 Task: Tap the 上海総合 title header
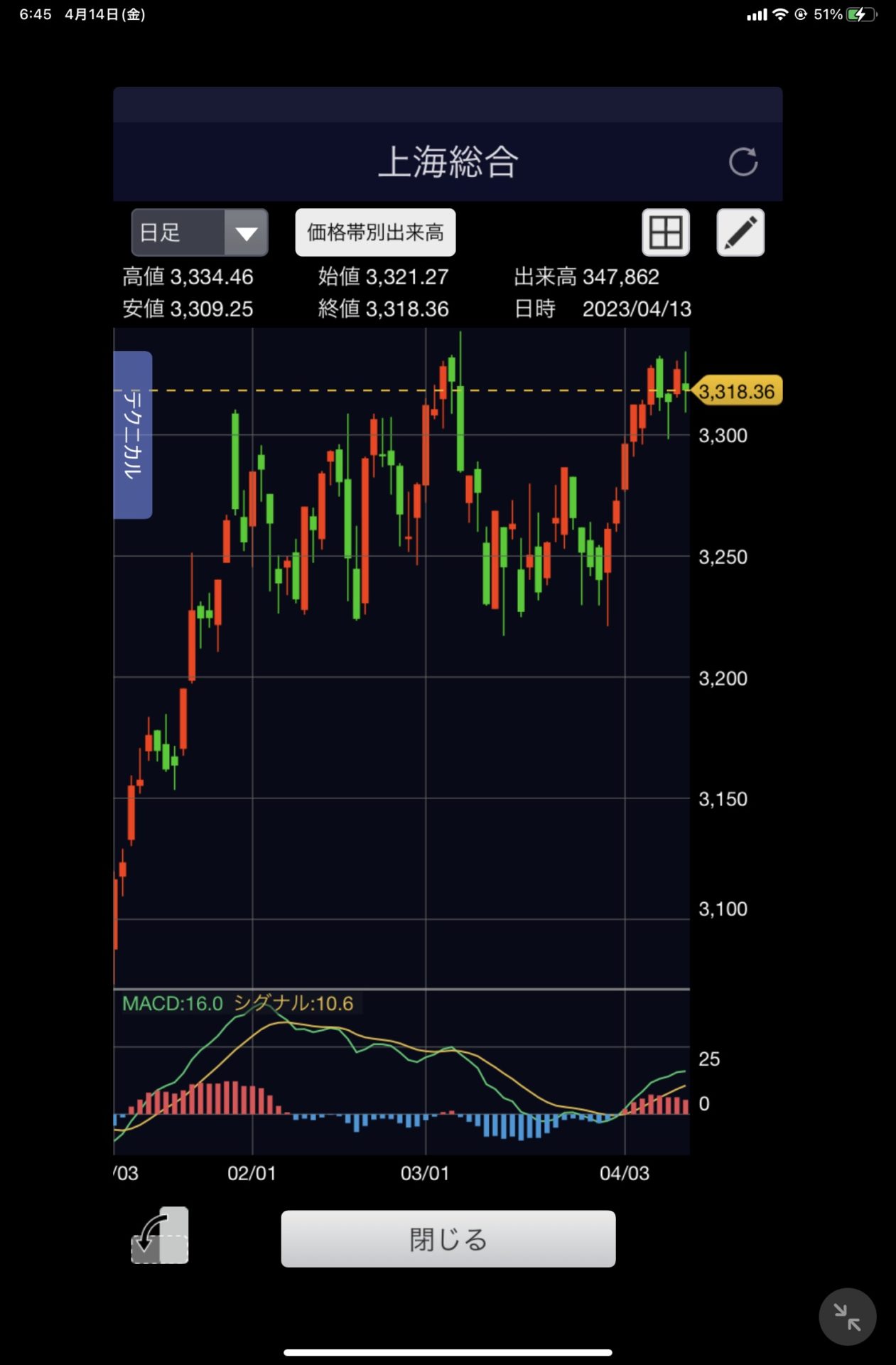coord(448,162)
